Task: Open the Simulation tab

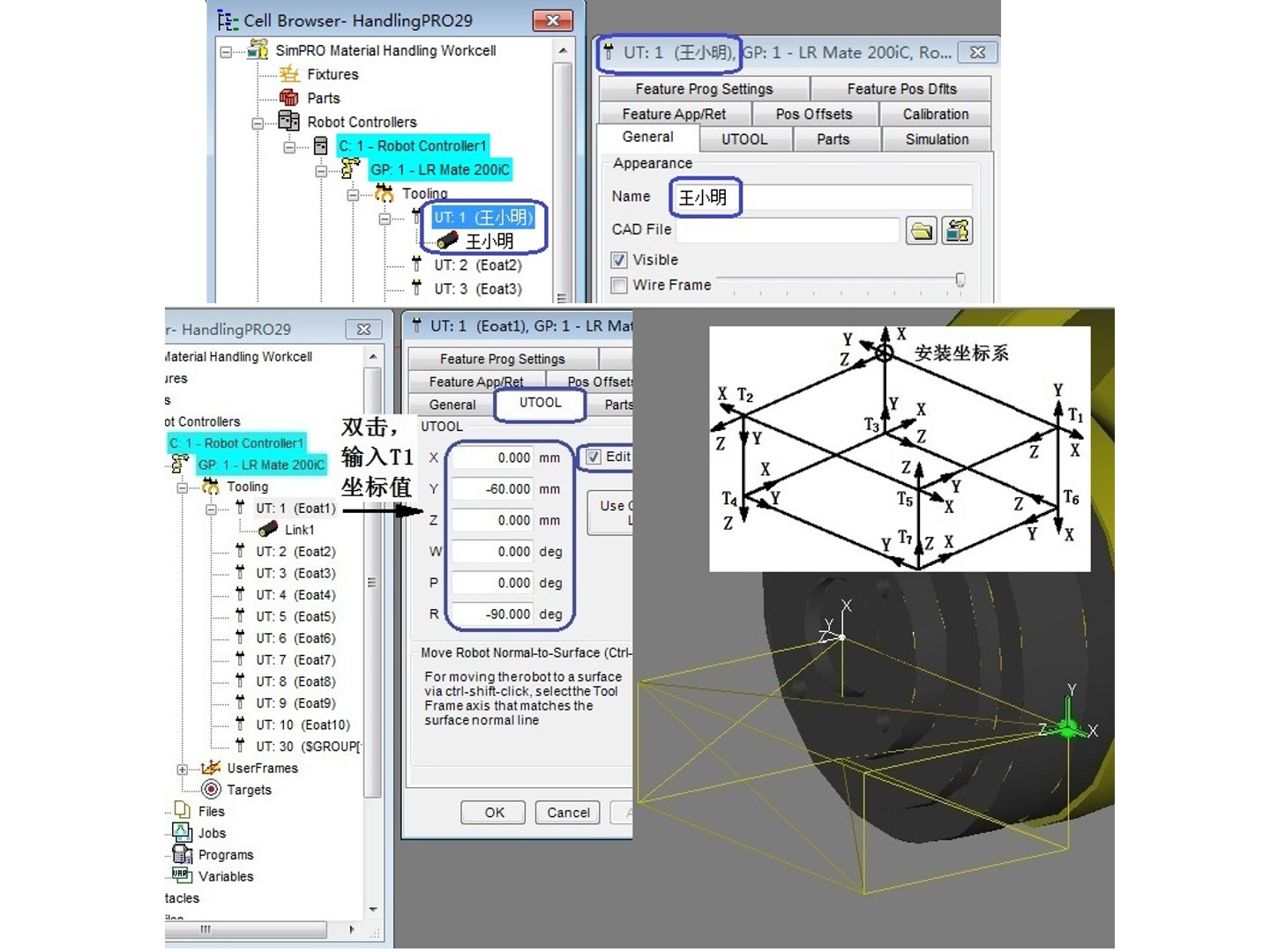Action: tap(937, 139)
